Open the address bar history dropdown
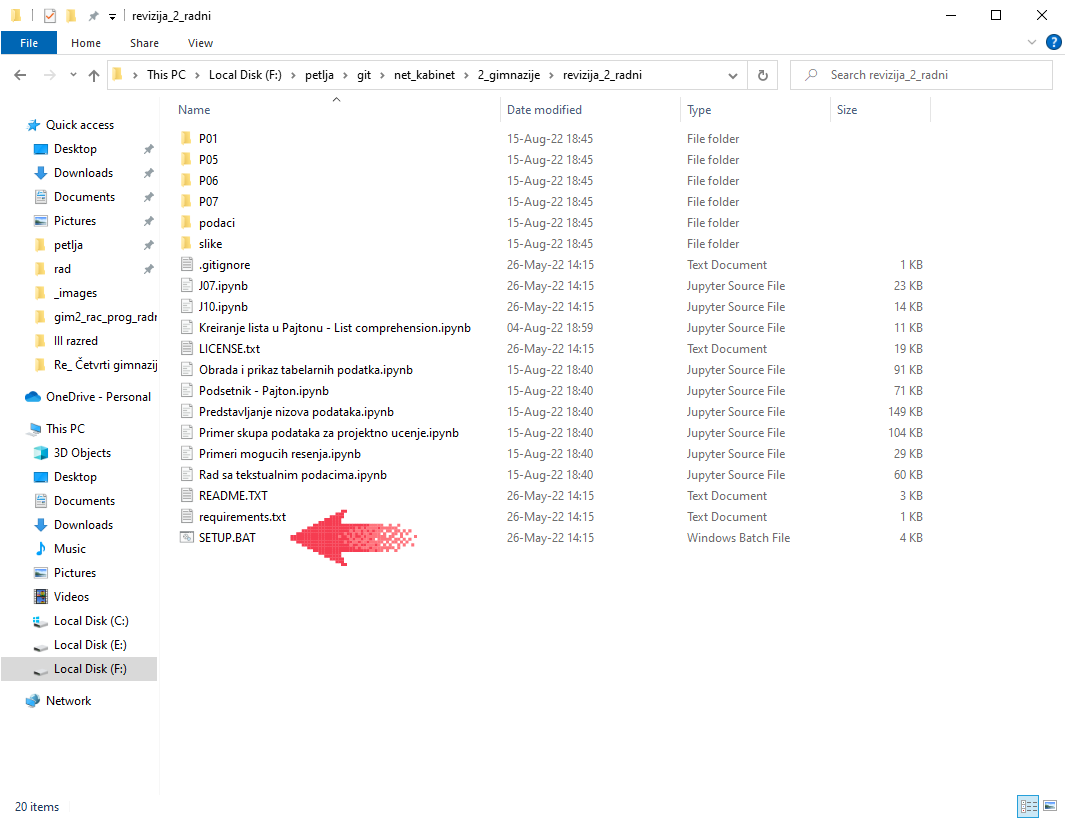 pyautogui.click(x=734, y=75)
